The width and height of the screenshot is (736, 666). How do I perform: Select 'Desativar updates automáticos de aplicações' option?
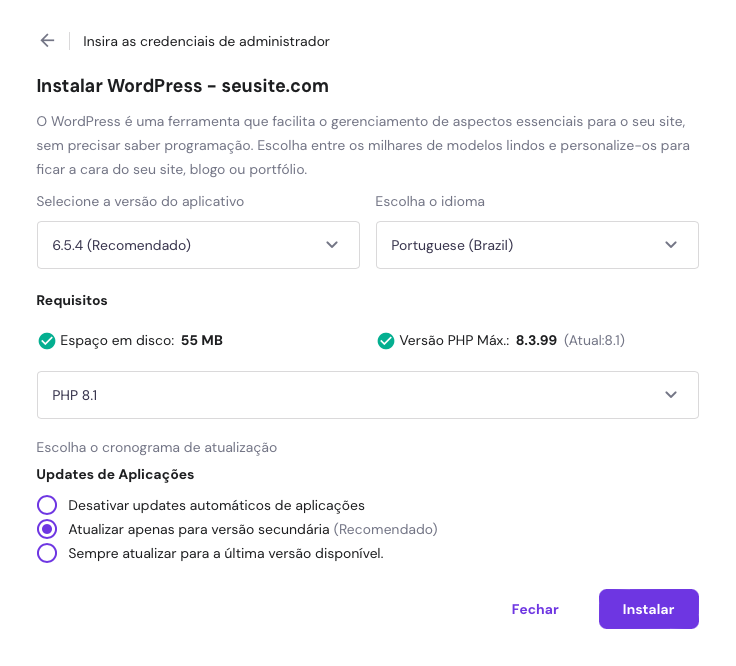tap(47, 505)
